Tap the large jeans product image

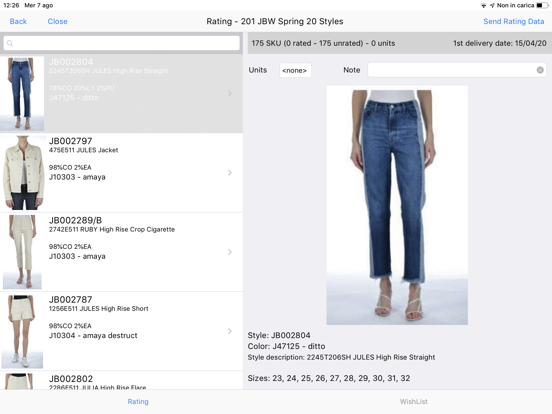click(397, 205)
